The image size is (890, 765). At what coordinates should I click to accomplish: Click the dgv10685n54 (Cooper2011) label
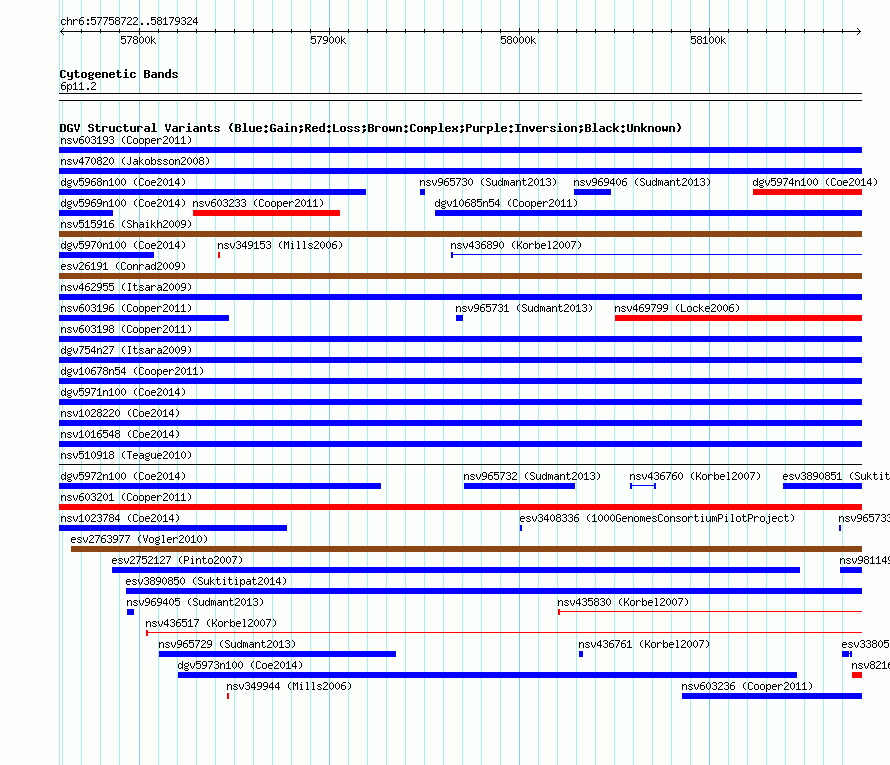(x=506, y=203)
